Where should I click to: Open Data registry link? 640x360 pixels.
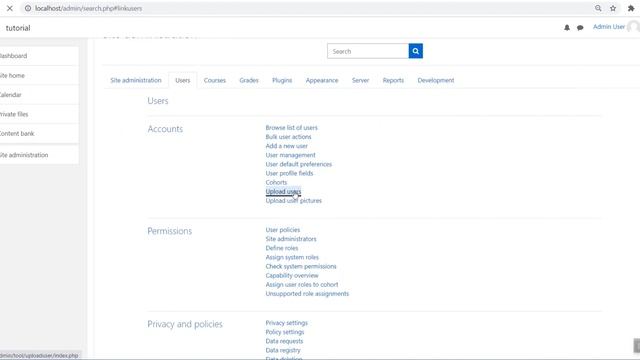(x=283, y=350)
